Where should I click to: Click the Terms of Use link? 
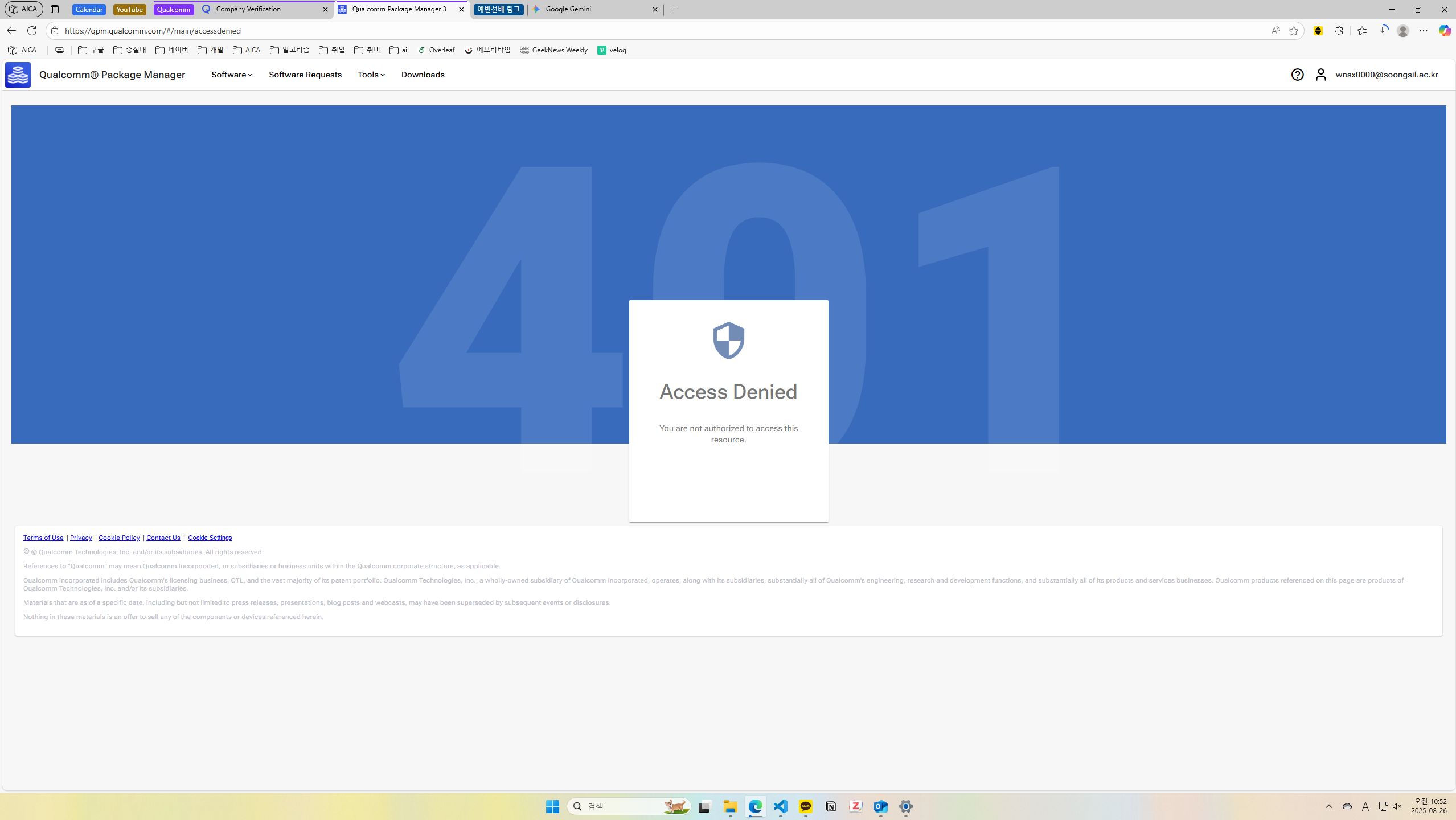coord(43,538)
